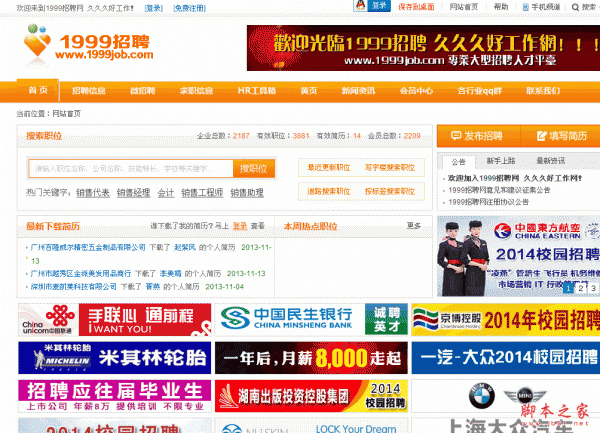Image resolution: width=600 pixels, height=433 pixels.
Task: Open the 黄页 navigation item
Action: point(308,91)
